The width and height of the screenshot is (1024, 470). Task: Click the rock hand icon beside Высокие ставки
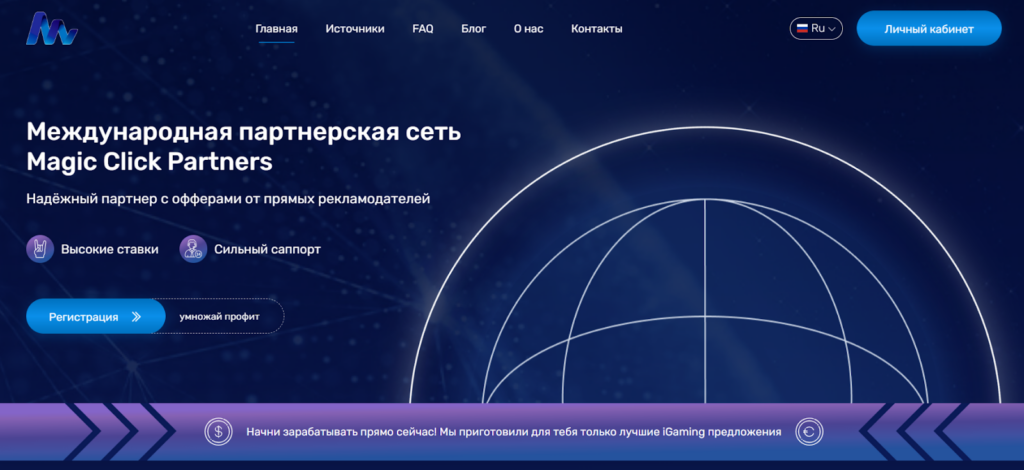(x=40, y=249)
